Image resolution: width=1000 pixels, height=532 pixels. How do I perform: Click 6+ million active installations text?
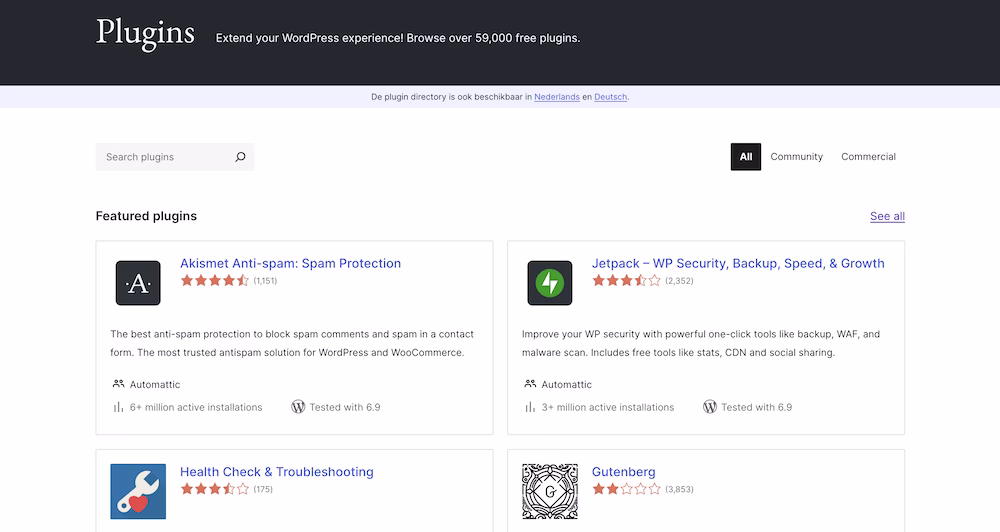tap(196, 407)
